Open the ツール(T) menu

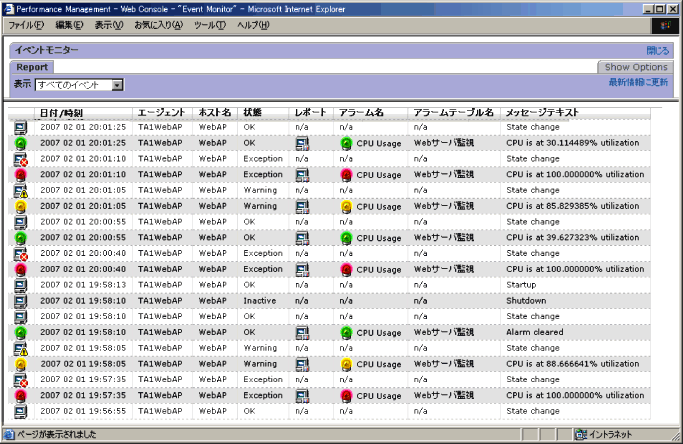coord(209,24)
